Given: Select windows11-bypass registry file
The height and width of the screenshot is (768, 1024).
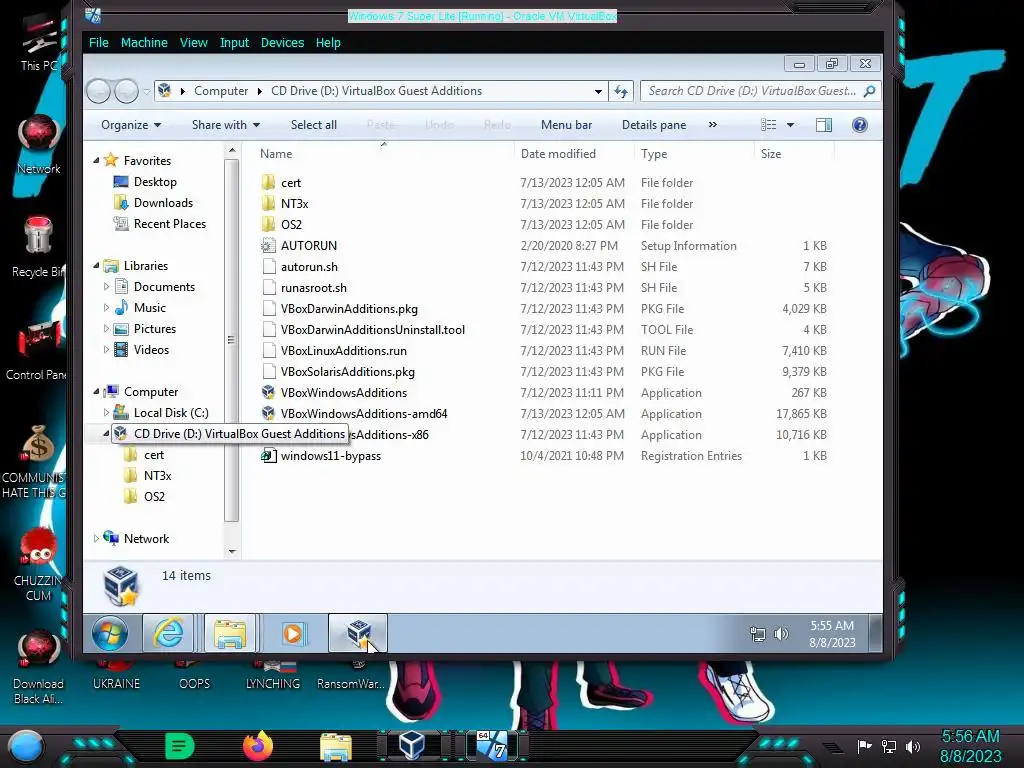Looking at the screenshot, I should [x=330, y=456].
